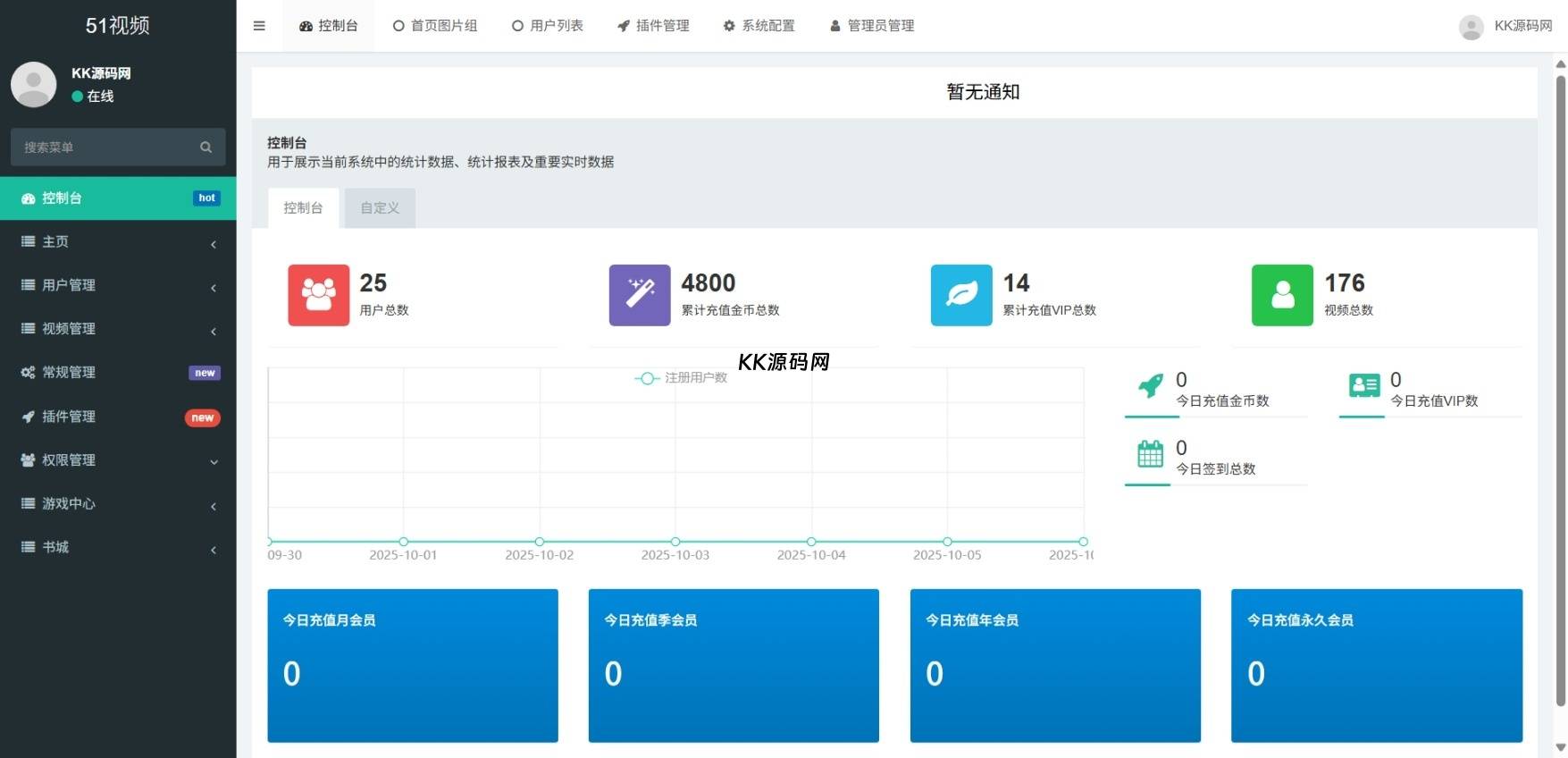Expand the 视频管理 sidebar menu
This screenshot has height=758, width=1568.
coord(118,329)
